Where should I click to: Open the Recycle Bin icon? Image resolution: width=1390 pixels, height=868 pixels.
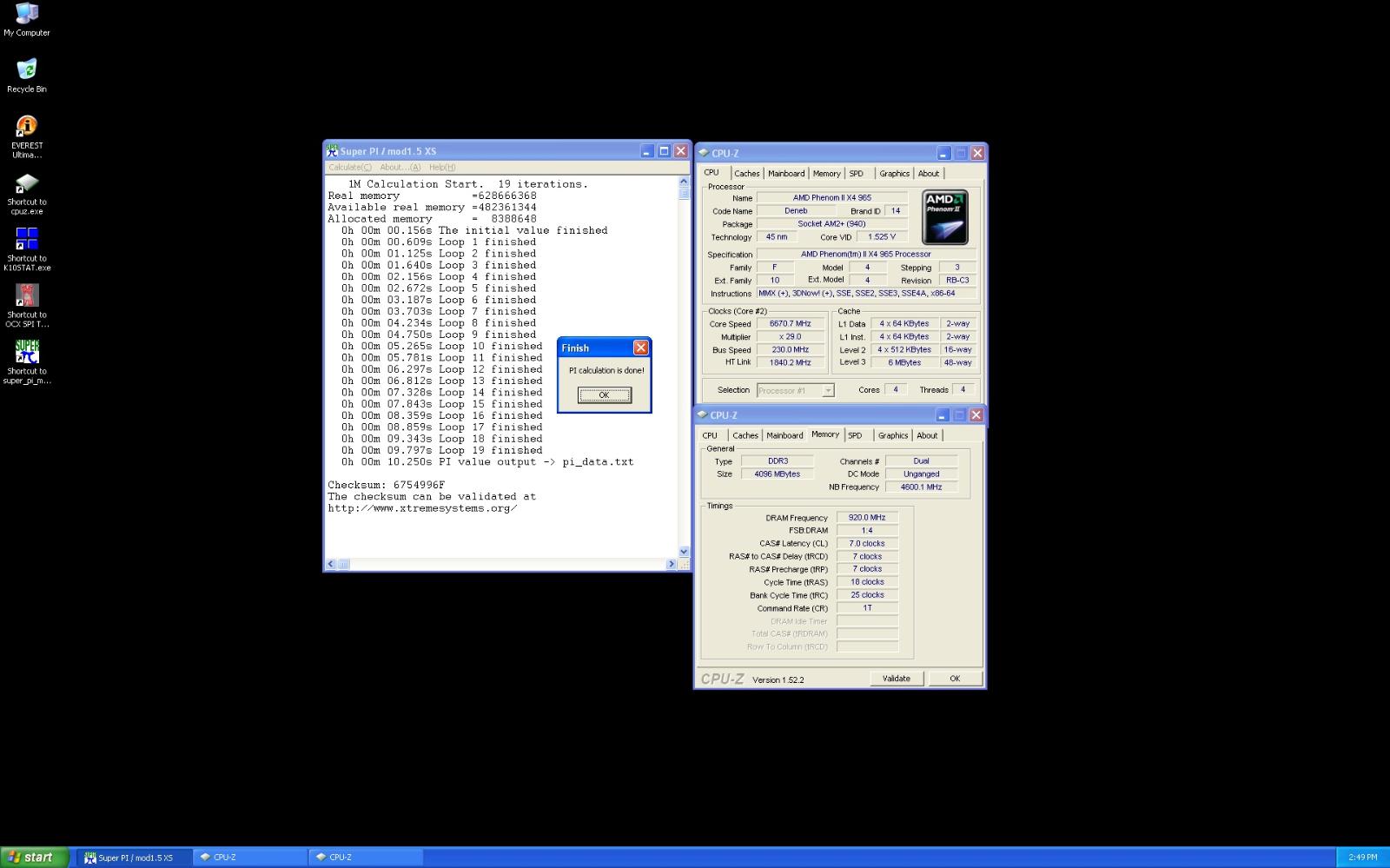pos(27,70)
